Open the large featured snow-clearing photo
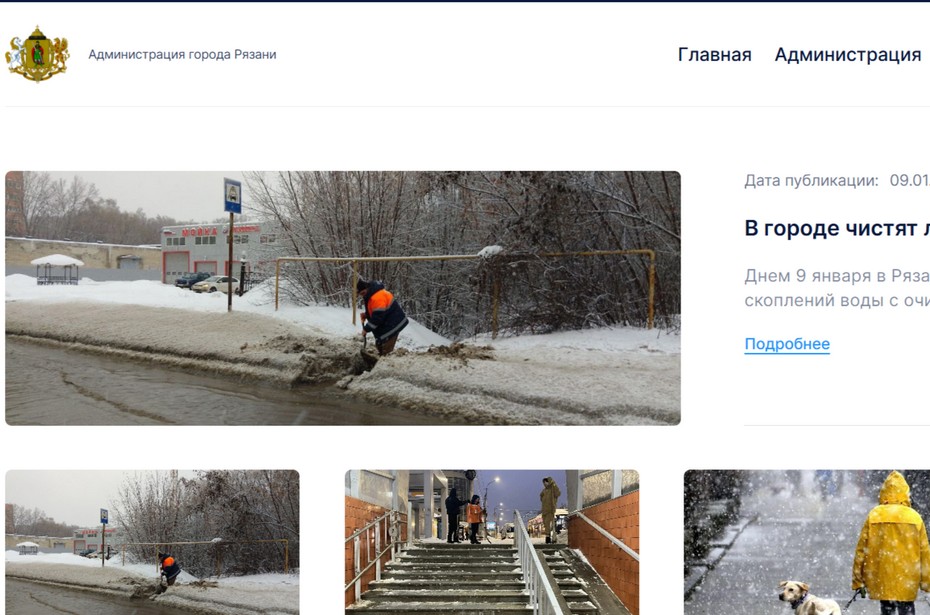This screenshot has width=930, height=615. click(343, 298)
